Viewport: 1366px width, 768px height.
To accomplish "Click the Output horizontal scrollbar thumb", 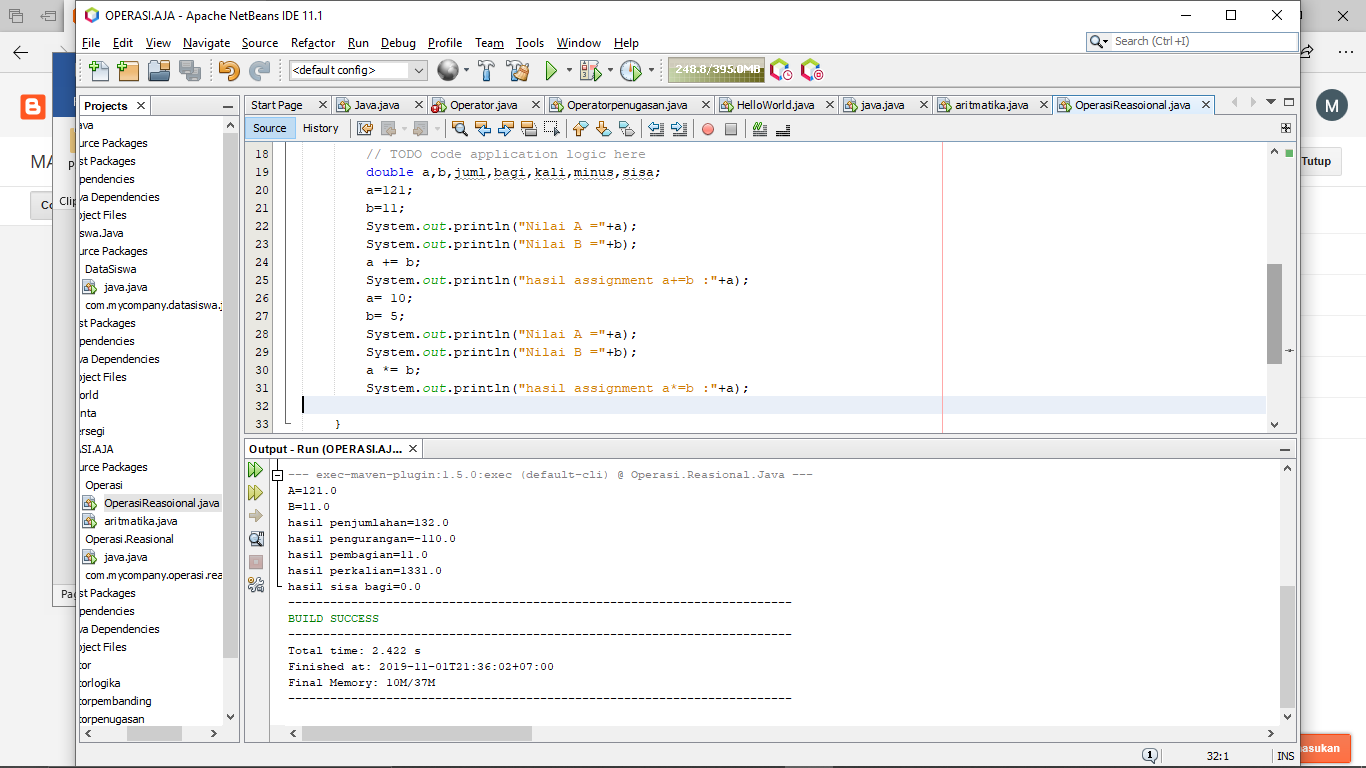I will (x=417, y=733).
